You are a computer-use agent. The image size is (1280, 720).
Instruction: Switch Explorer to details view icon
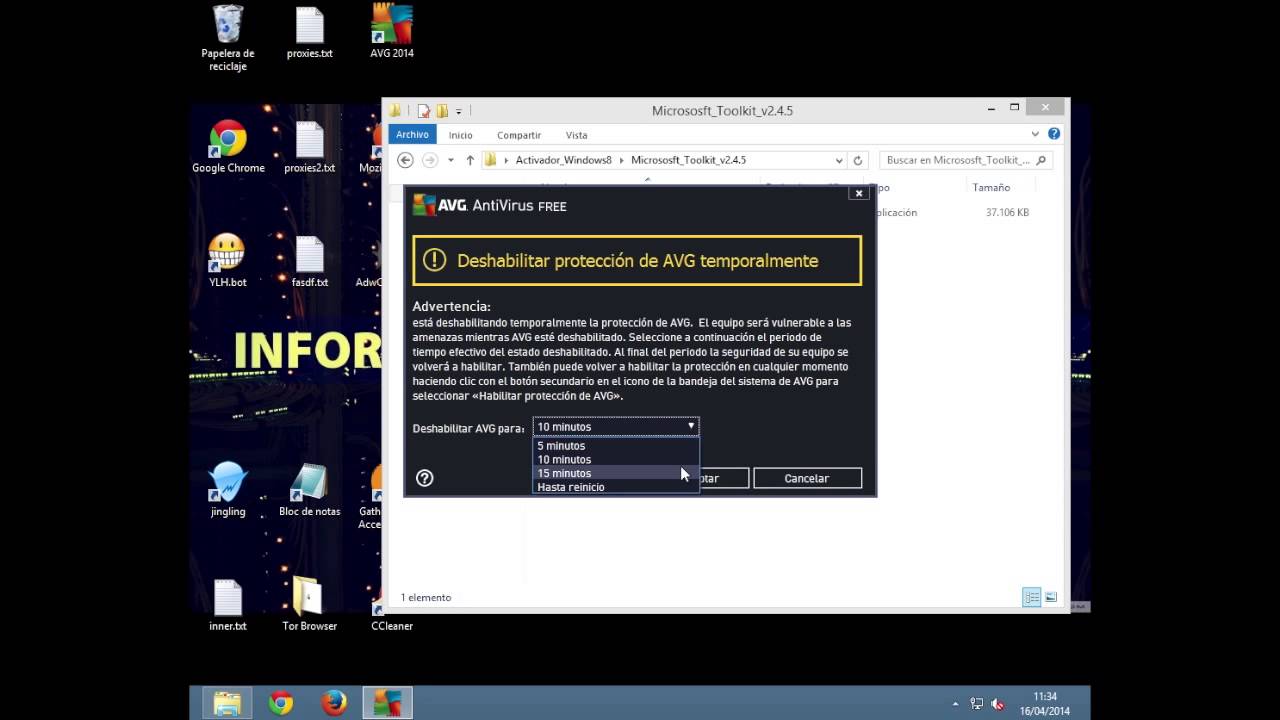tap(1032, 597)
